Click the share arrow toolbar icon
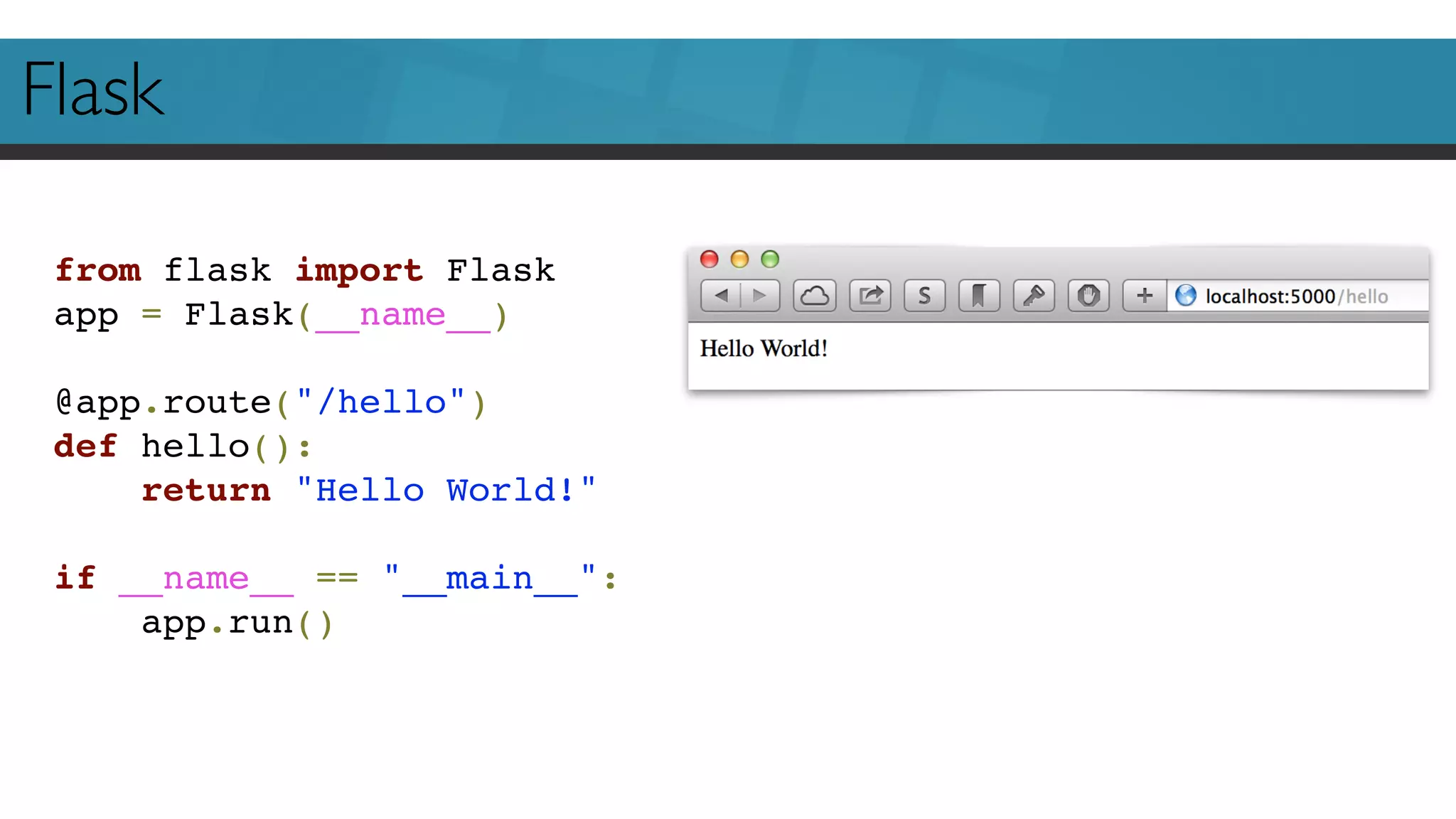The height and width of the screenshot is (819, 1456). [870, 296]
